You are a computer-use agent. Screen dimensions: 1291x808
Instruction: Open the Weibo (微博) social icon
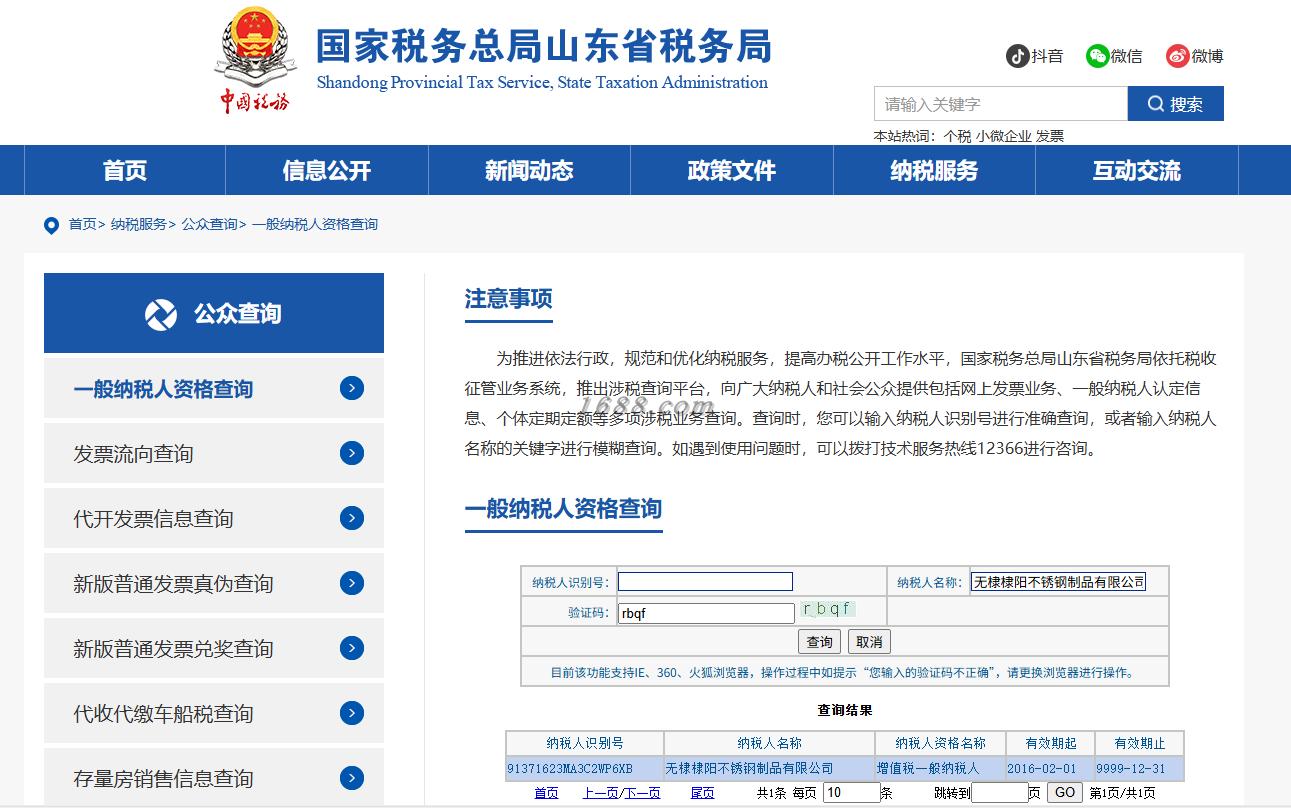[x=1178, y=56]
